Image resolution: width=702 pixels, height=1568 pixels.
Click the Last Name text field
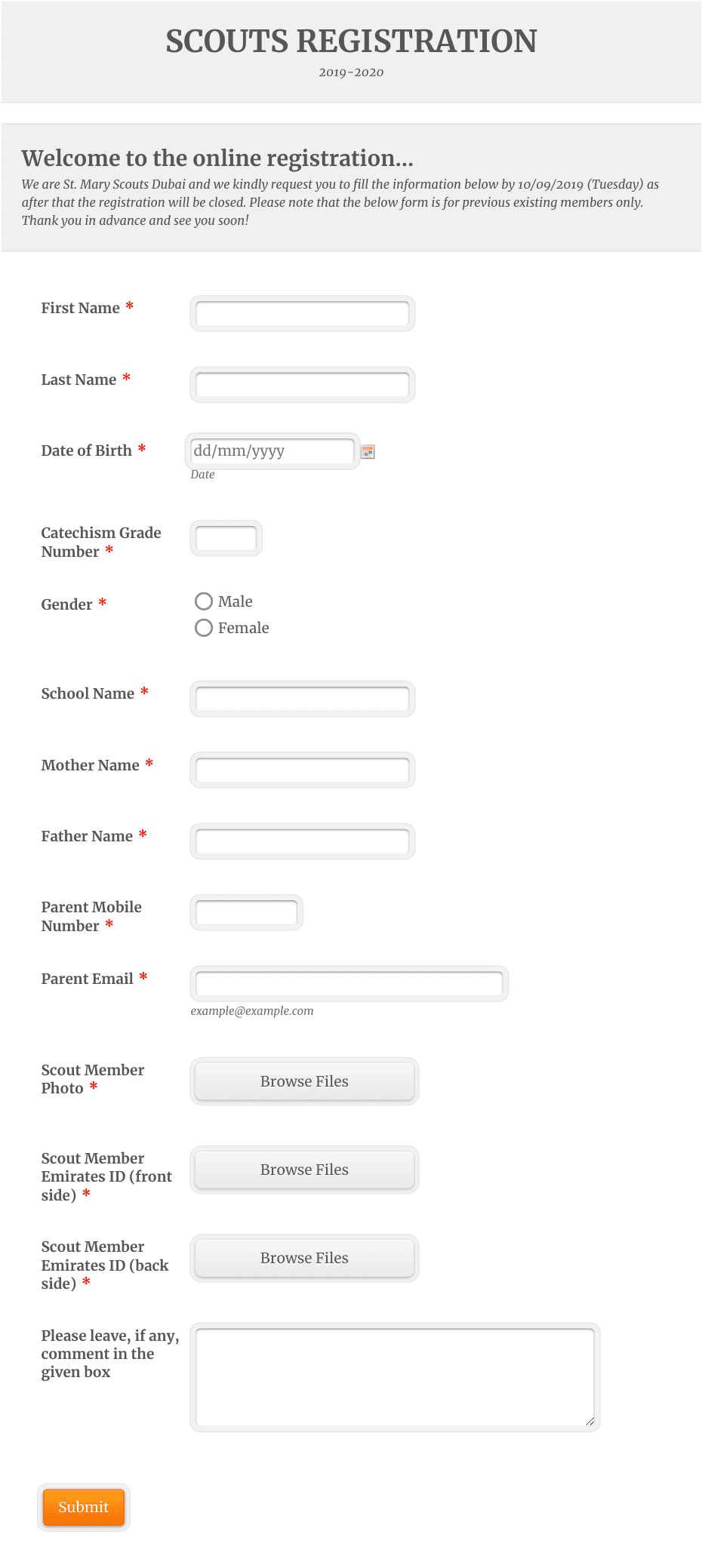tap(302, 385)
